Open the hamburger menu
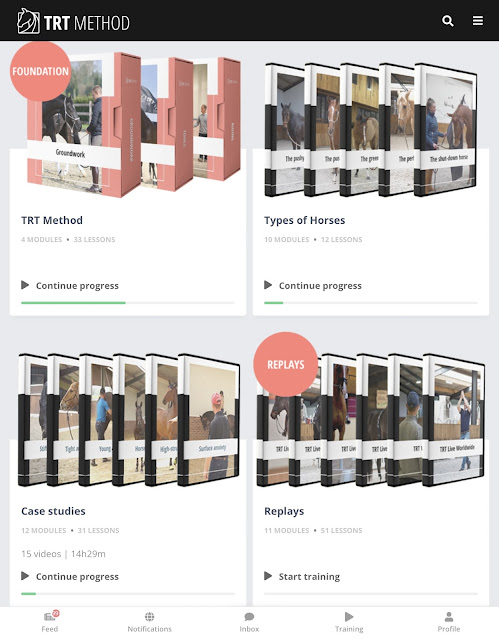499x640 pixels. (x=478, y=21)
